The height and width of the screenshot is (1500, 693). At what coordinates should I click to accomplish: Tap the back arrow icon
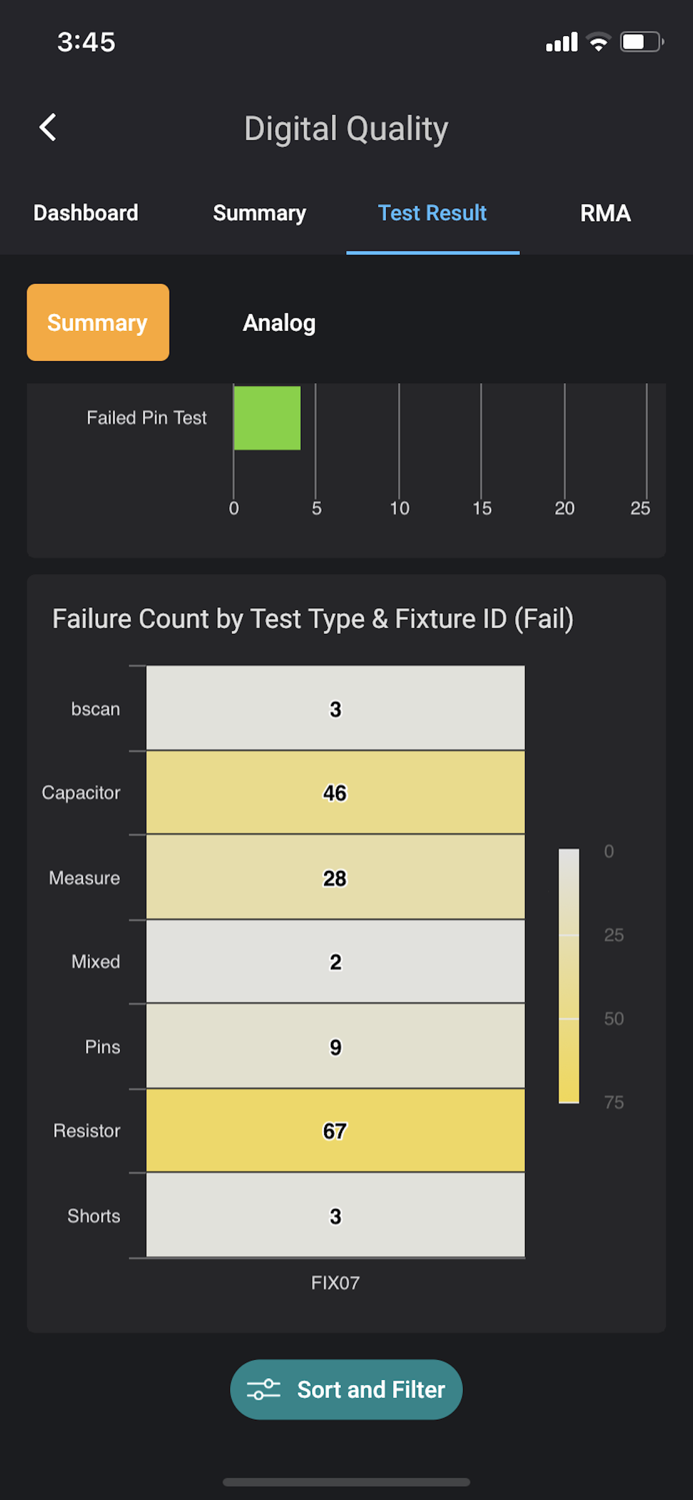click(x=48, y=128)
